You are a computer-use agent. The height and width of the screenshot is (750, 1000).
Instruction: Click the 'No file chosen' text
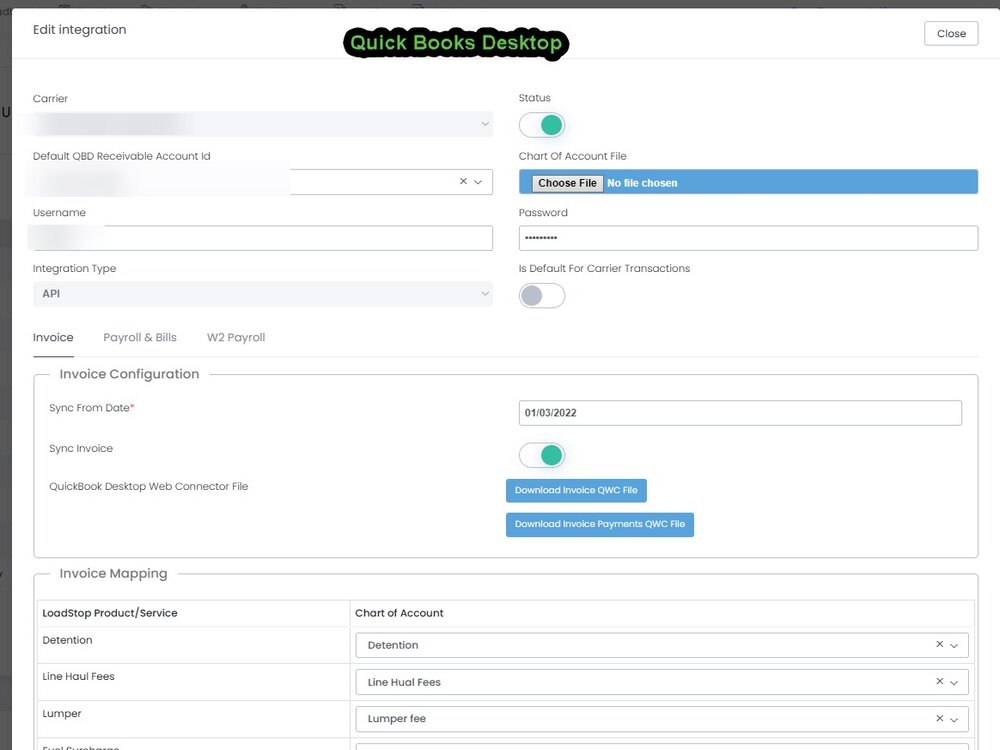click(642, 183)
